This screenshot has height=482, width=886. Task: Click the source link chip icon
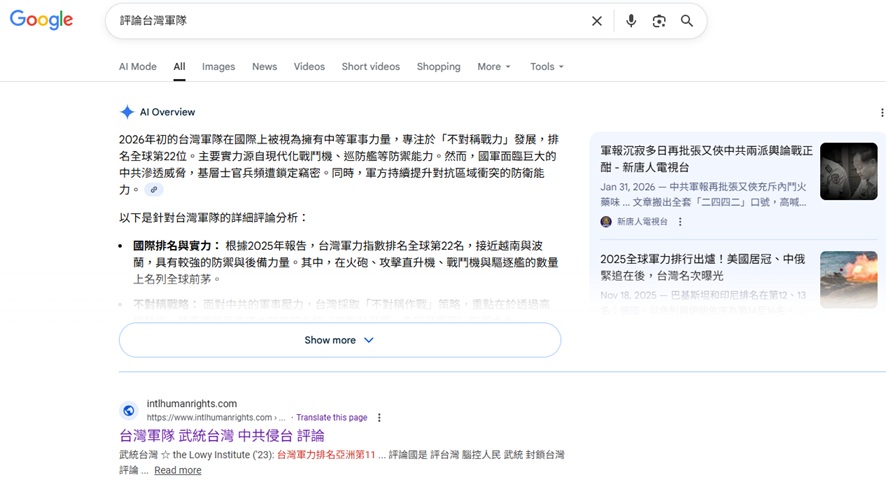coord(153,190)
